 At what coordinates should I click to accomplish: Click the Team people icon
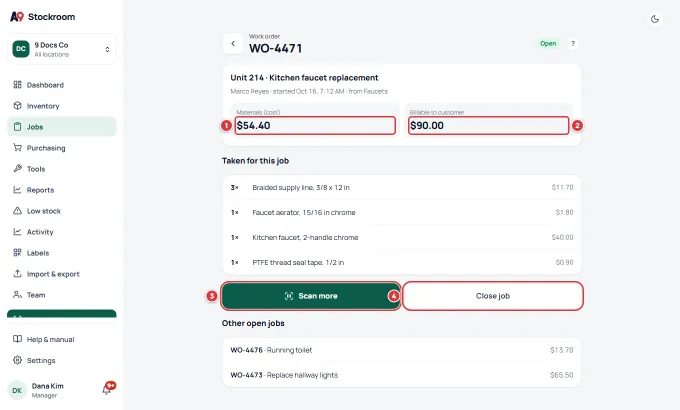point(17,295)
